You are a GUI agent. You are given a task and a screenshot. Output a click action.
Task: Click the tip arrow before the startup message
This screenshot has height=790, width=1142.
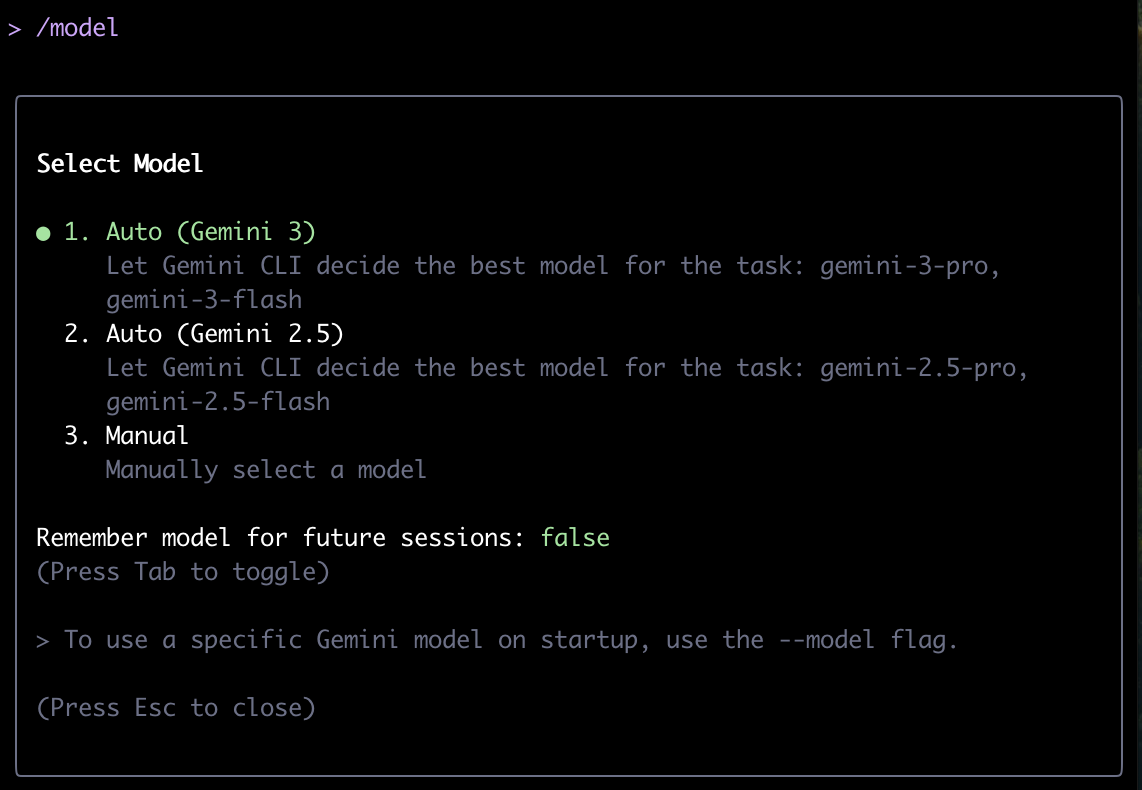41,639
